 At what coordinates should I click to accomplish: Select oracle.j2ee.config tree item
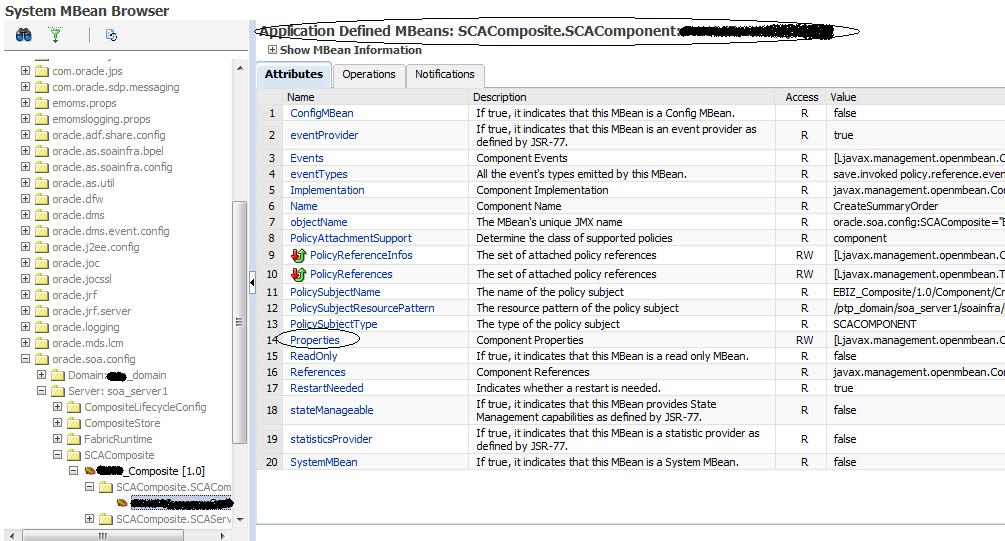(x=96, y=247)
